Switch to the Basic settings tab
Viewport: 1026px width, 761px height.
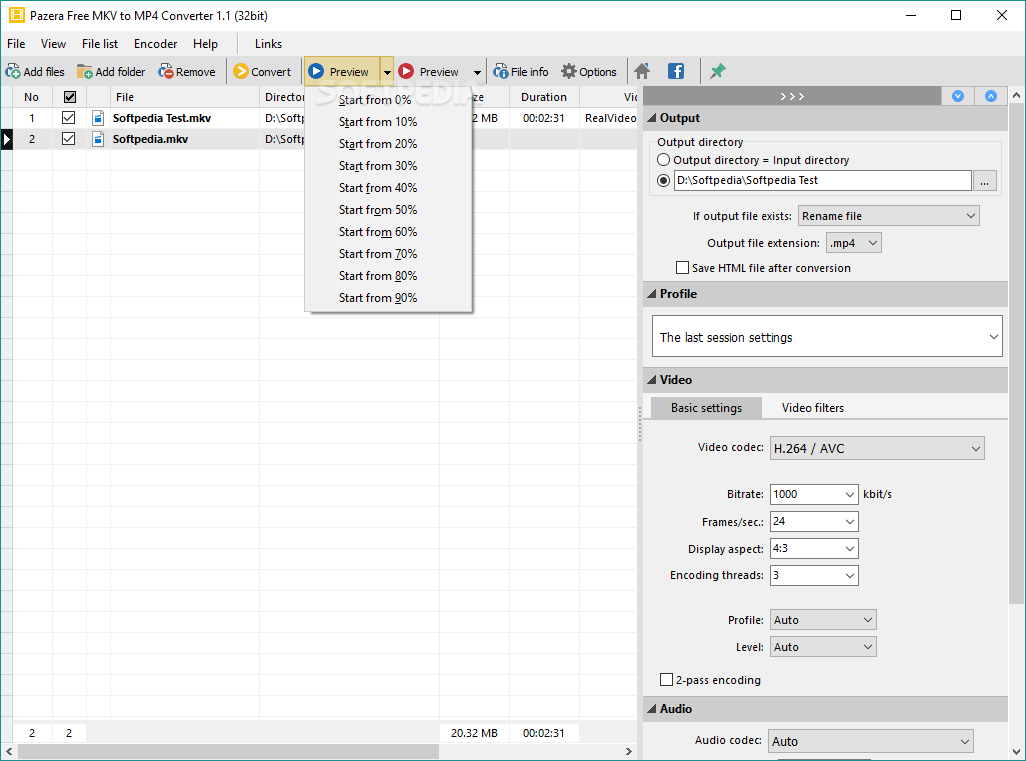pyautogui.click(x=706, y=408)
